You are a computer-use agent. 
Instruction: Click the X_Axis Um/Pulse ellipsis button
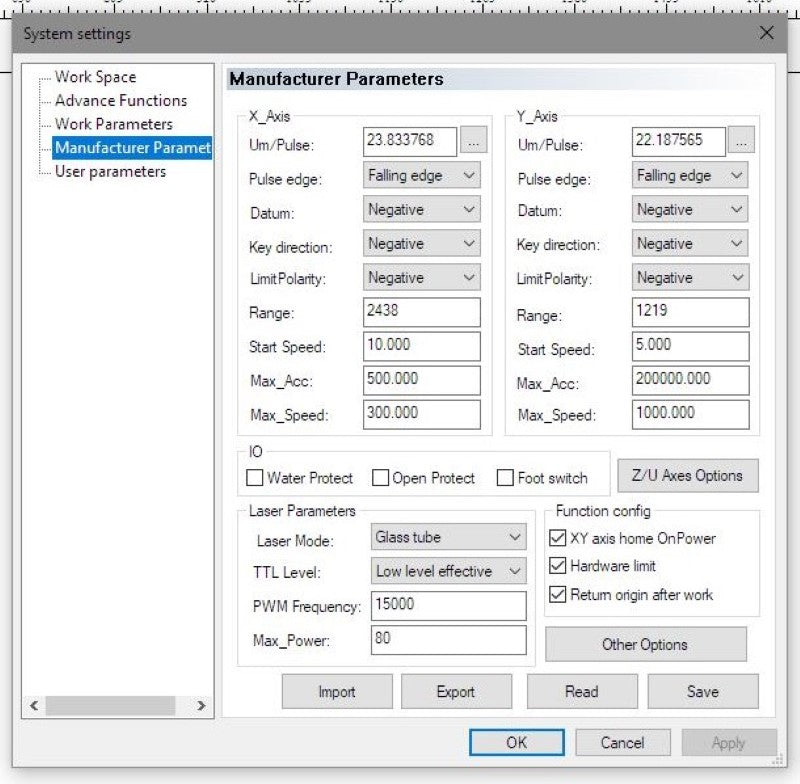[473, 143]
